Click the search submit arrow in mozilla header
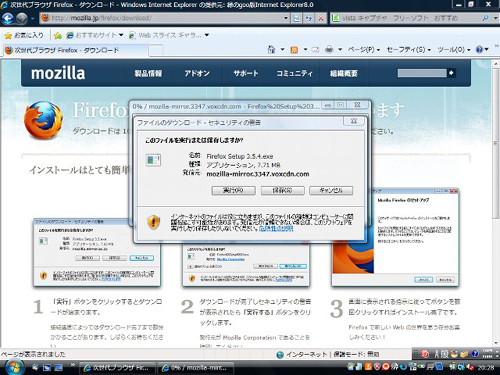This screenshot has height=375, width=500. [451, 73]
